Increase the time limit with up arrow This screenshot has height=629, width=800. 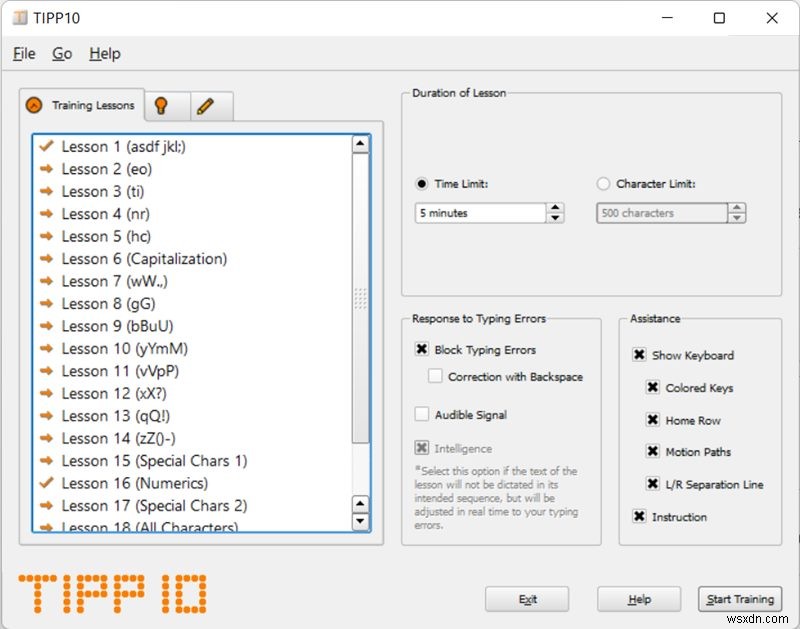click(555, 208)
